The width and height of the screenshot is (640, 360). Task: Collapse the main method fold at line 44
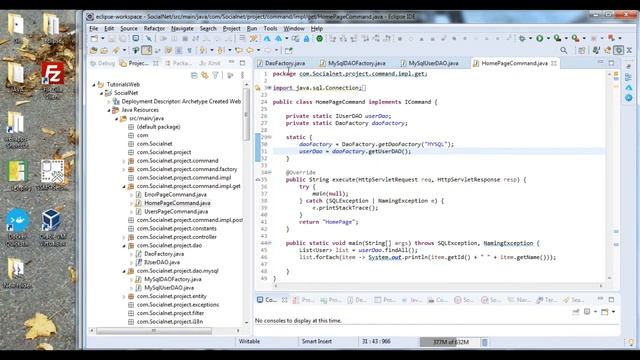pos(269,243)
